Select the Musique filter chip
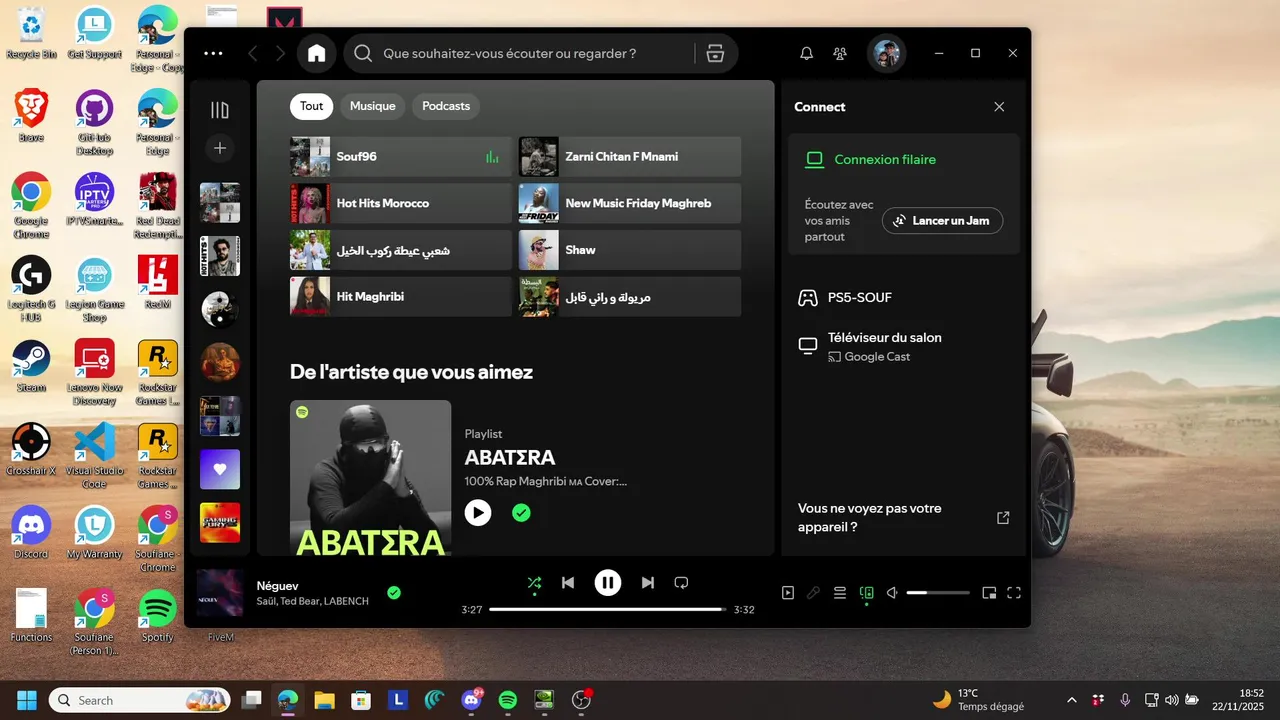The width and height of the screenshot is (1280, 720). pyautogui.click(x=373, y=106)
